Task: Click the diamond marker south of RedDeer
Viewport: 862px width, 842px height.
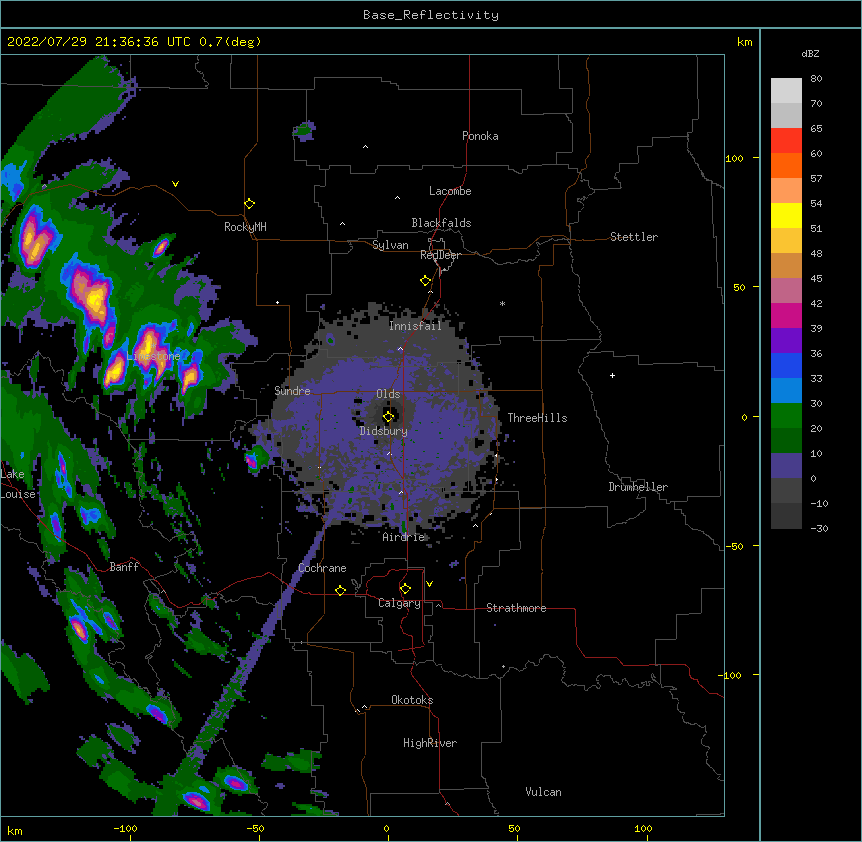Action: point(426,281)
